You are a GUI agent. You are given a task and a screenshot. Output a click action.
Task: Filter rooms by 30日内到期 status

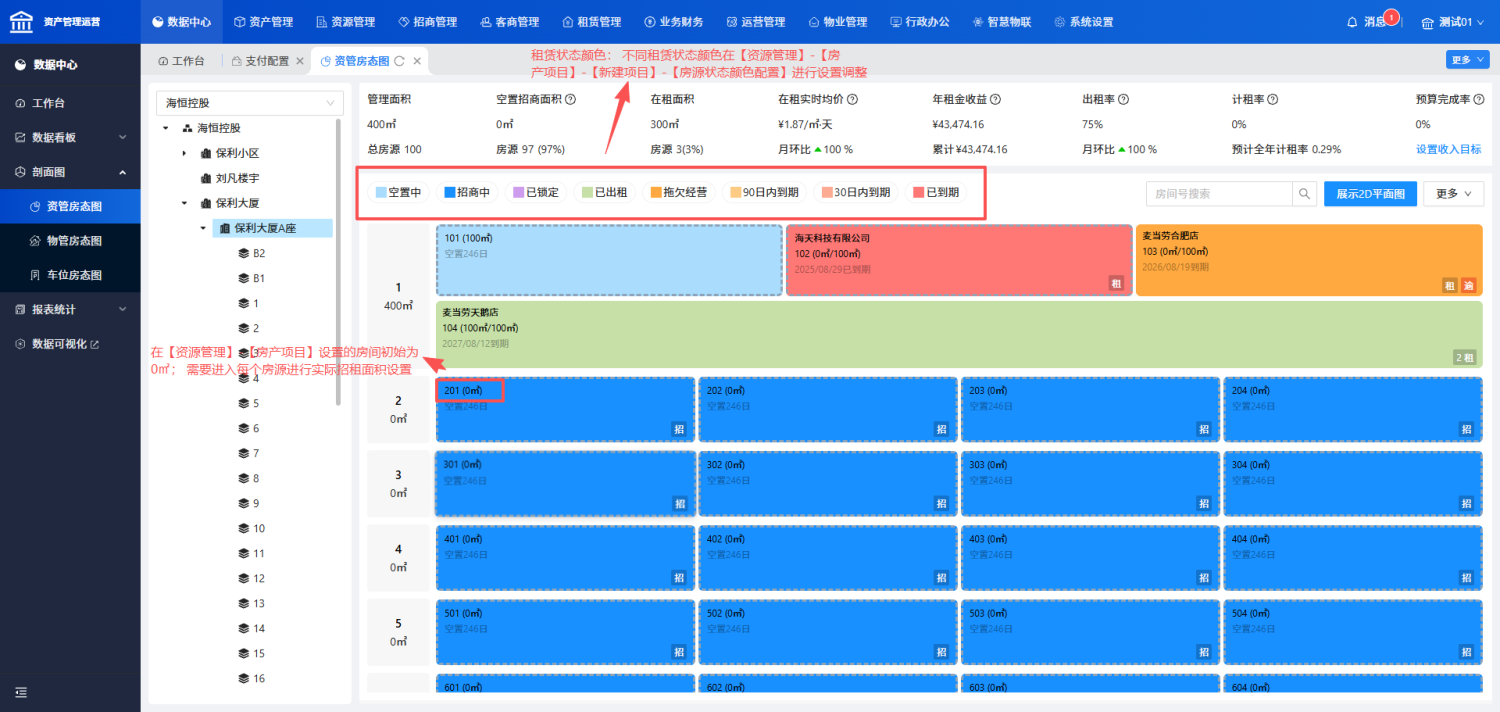855,192
